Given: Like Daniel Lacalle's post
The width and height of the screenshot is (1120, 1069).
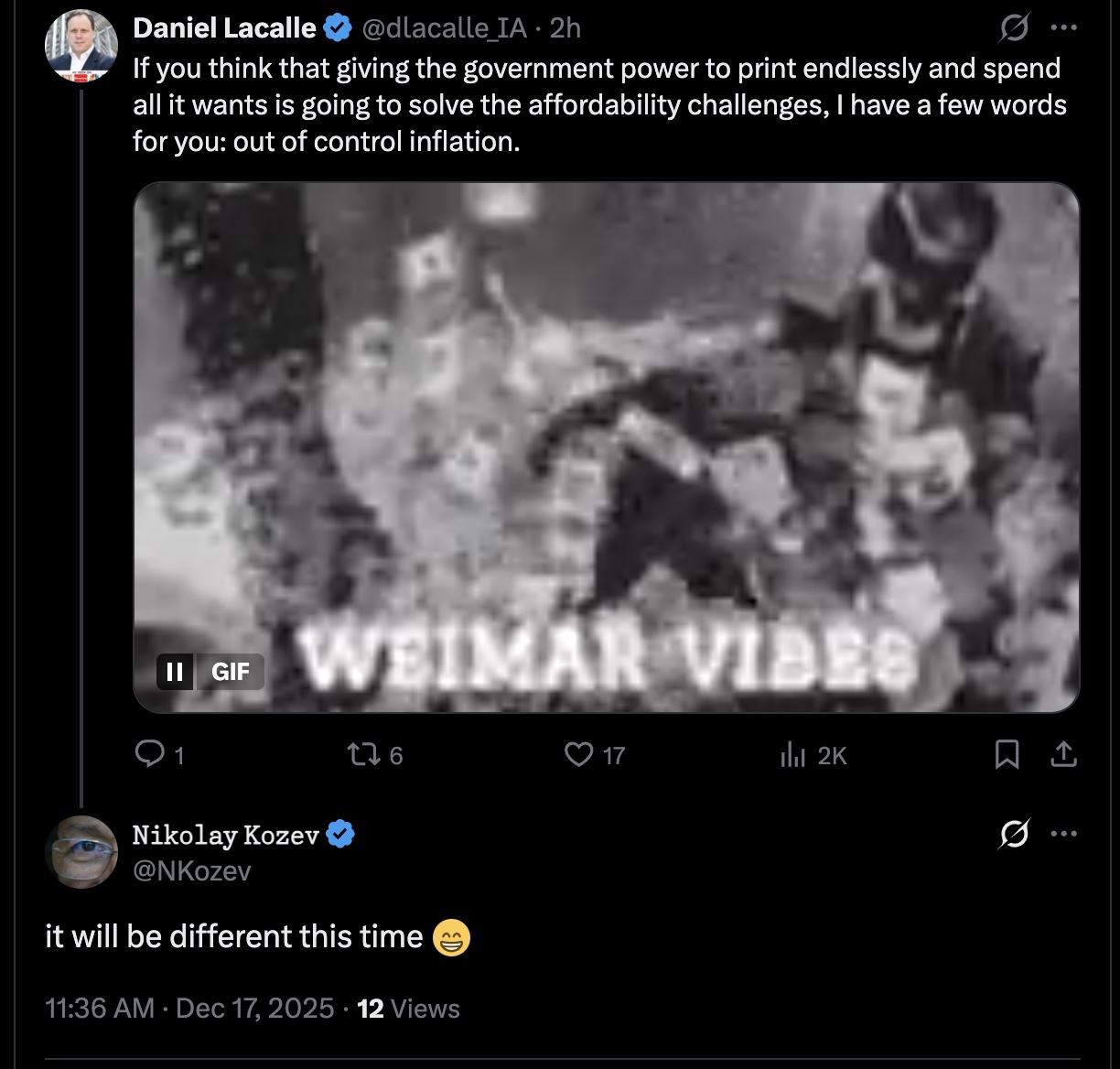Looking at the screenshot, I should [579, 754].
